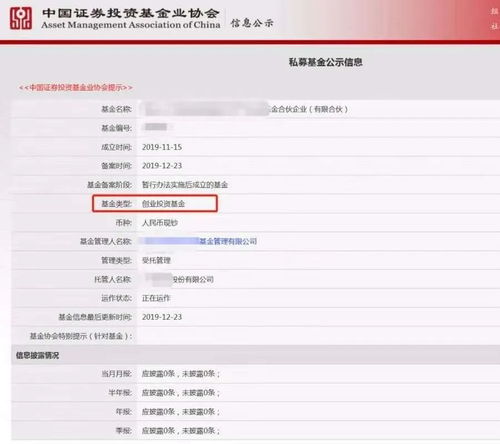Open the 中国证券投资基金业协会提示 link

(x=76, y=88)
